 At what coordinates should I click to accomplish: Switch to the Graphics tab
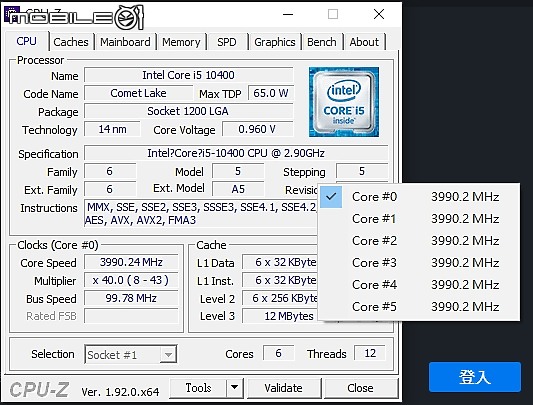tap(275, 42)
